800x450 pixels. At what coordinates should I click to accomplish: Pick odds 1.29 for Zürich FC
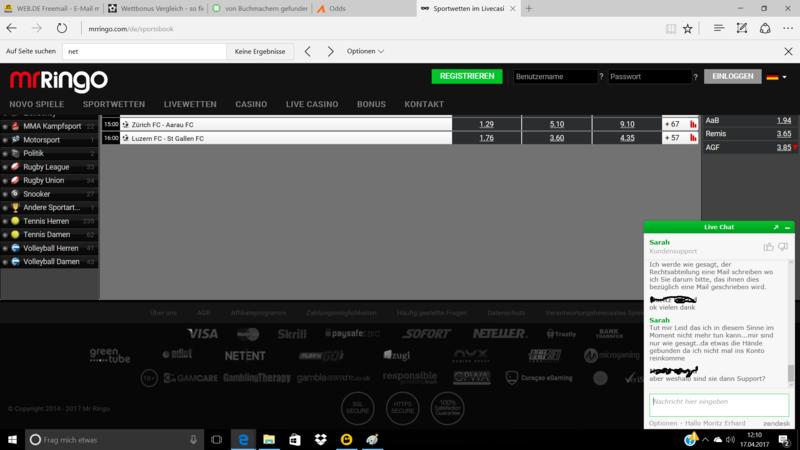point(487,124)
